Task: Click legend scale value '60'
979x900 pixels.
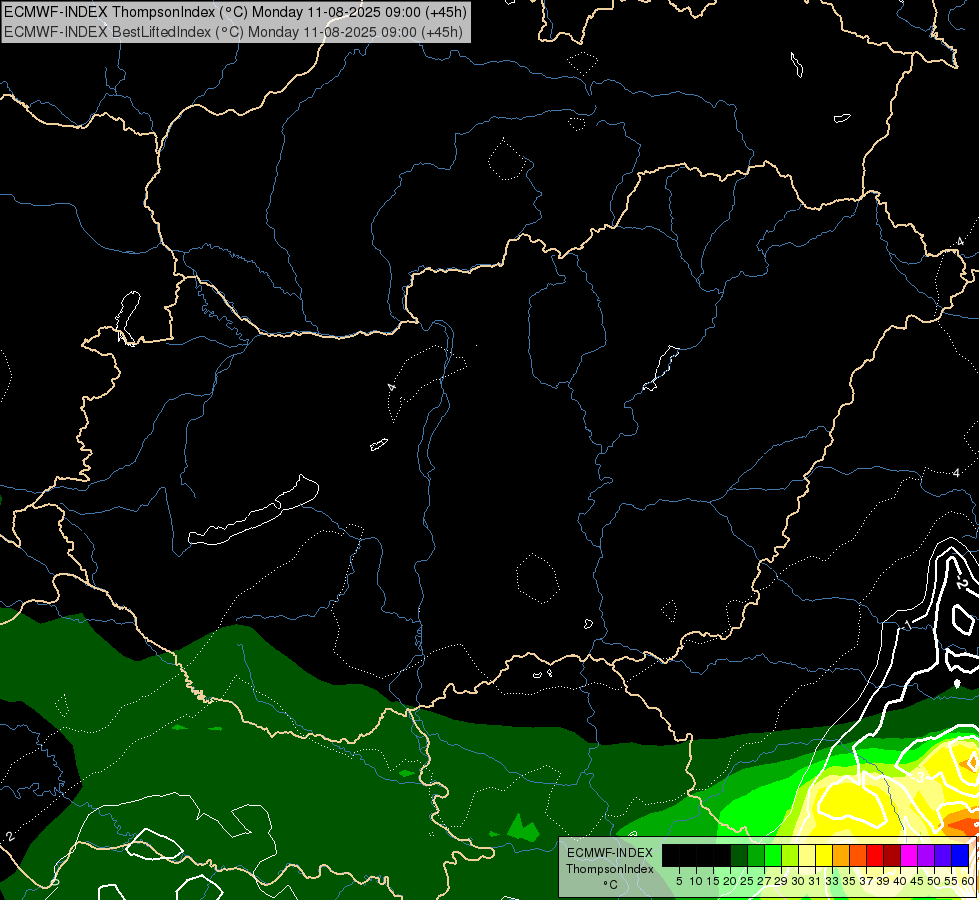Action: [x=968, y=881]
